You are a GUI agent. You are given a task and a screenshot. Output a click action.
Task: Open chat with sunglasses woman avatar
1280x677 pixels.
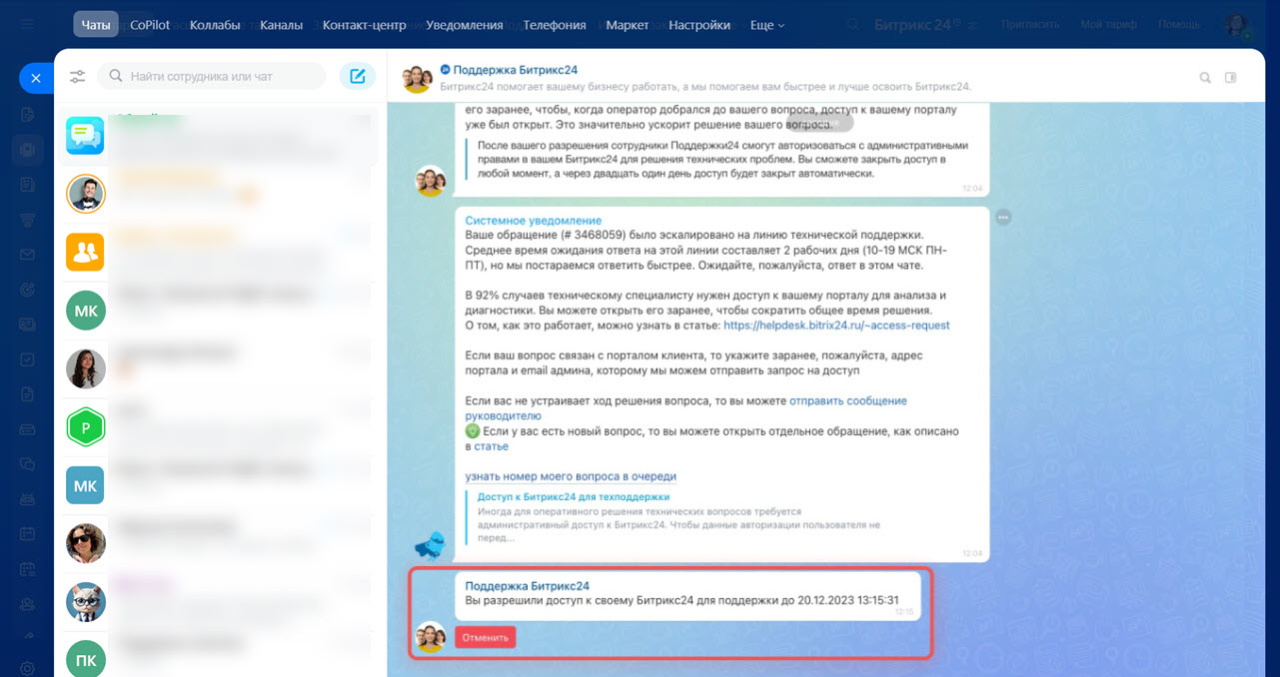pos(85,543)
